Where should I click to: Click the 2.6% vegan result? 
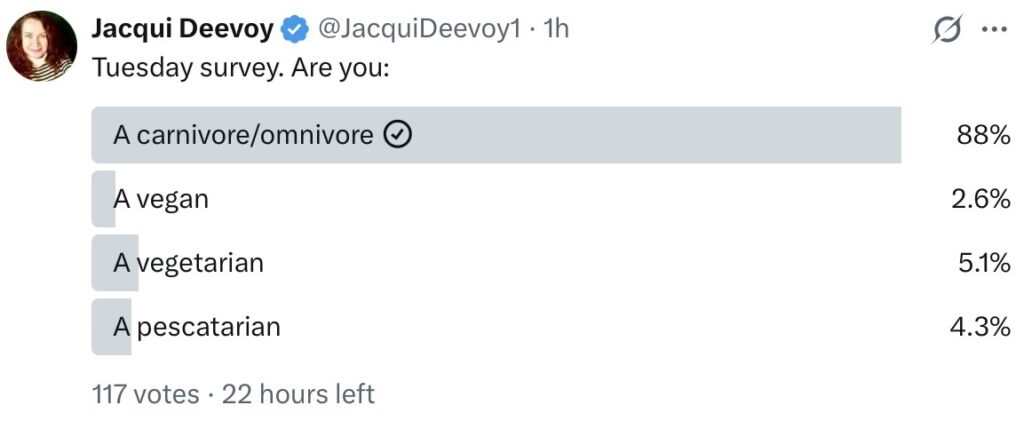tap(980, 199)
